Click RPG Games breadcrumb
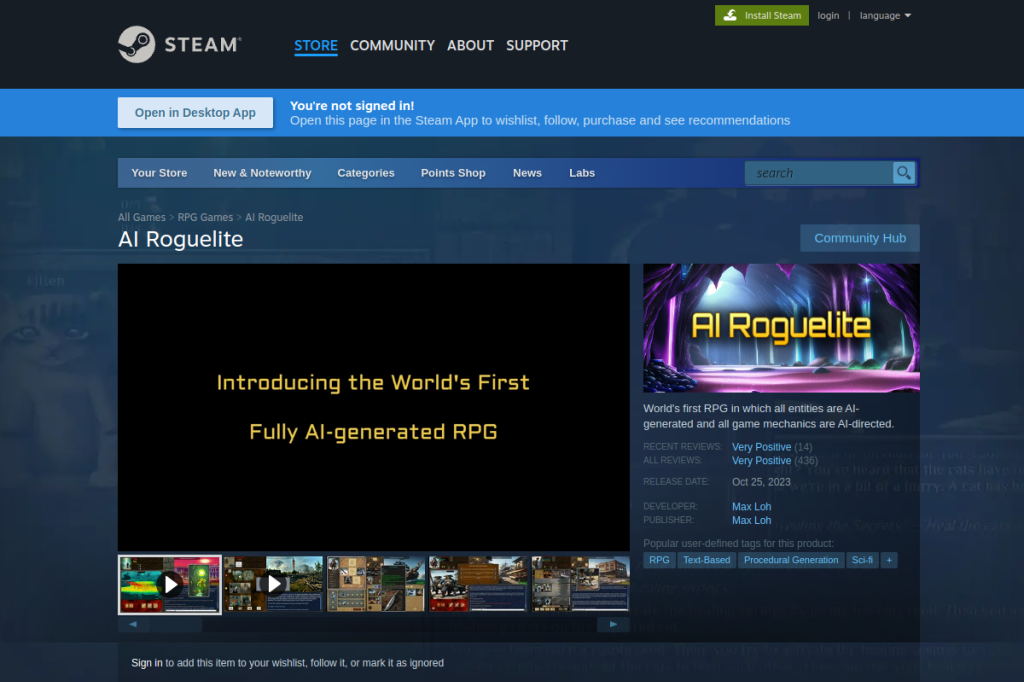The width and height of the screenshot is (1024, 682). [205, 218]
